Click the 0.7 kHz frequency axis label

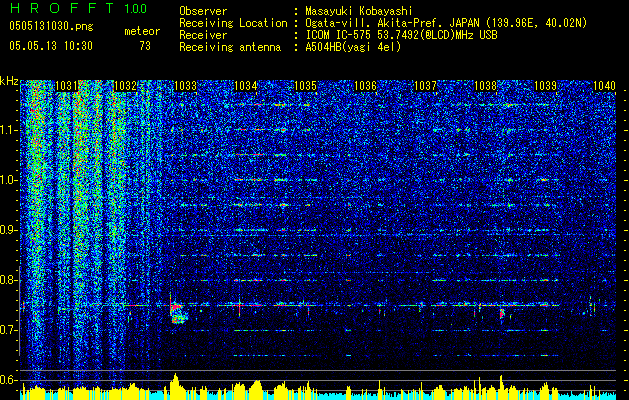click(x=8, y=330)
